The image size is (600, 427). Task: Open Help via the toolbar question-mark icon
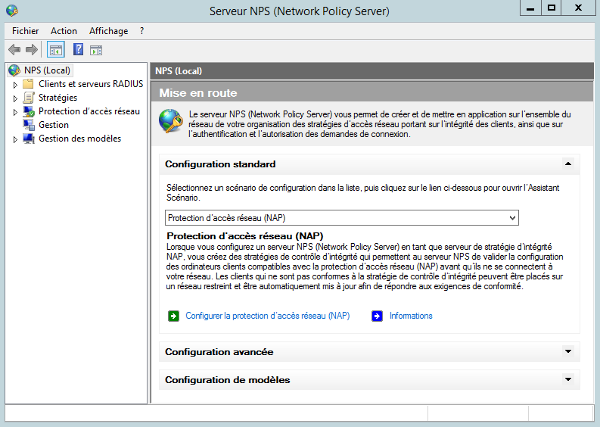[x=77, y=49]
